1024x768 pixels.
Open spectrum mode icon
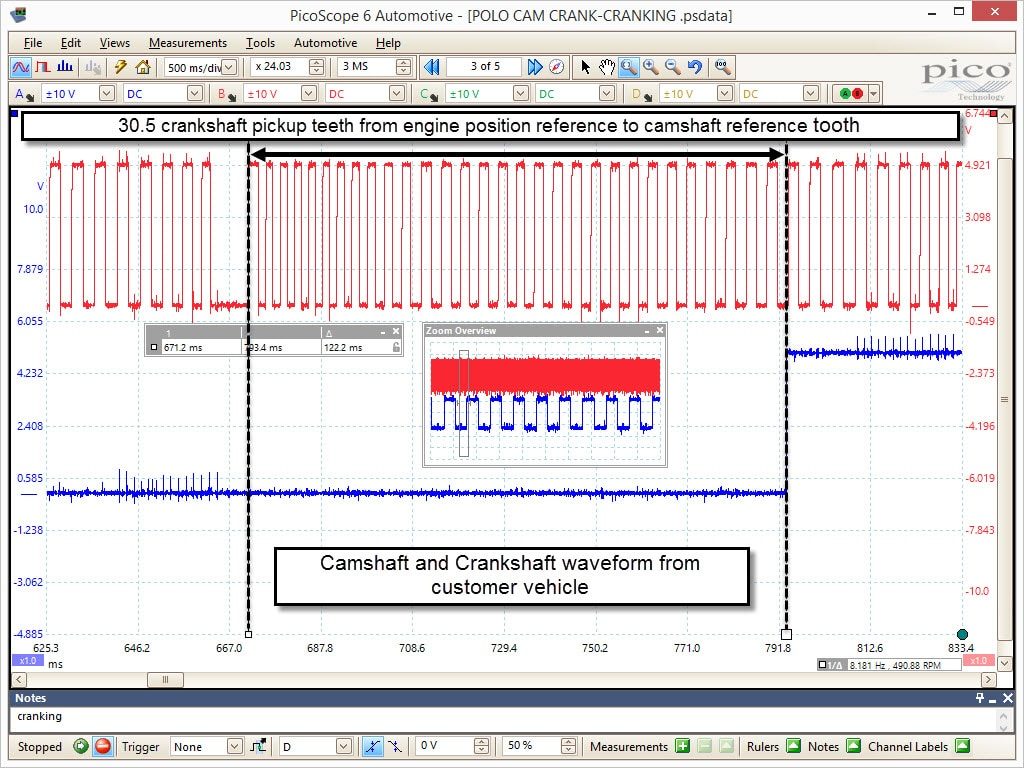pos(65,67)
